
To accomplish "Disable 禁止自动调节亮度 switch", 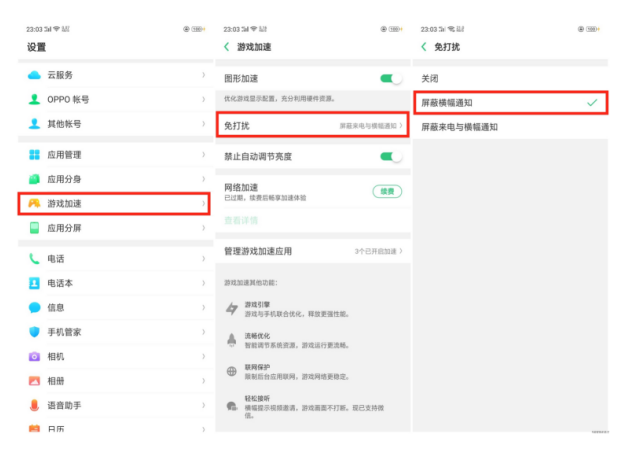I will pyautogui.click(x=390, y=157).
